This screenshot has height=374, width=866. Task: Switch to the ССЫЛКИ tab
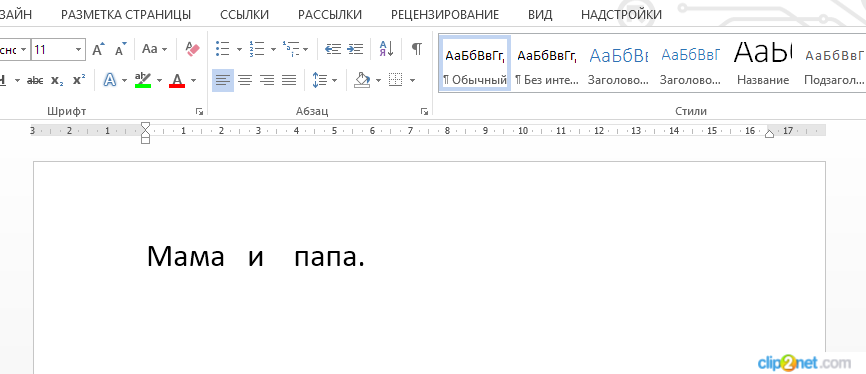point(244,14)
